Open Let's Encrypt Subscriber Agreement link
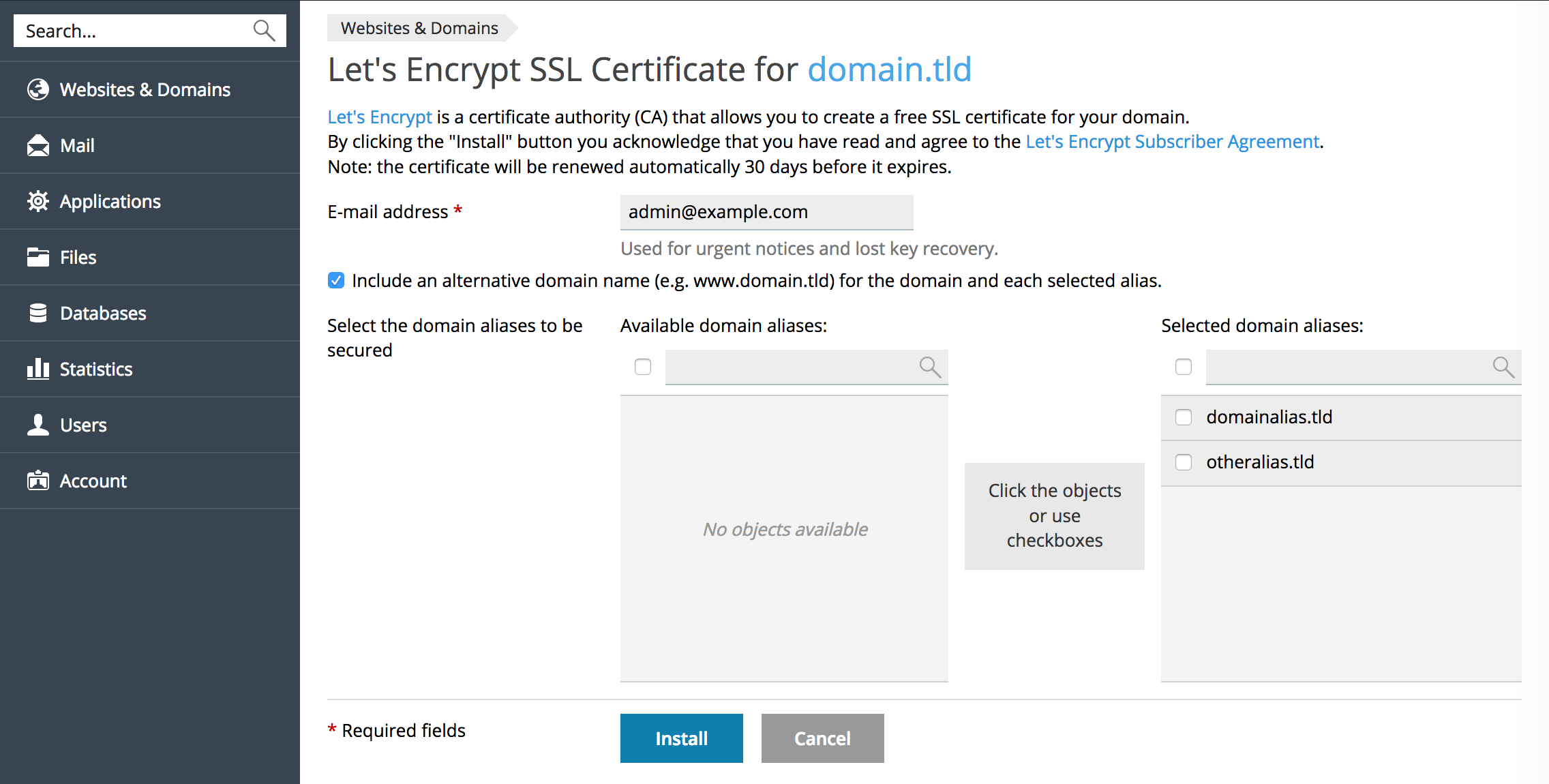 tap(1173, 141)
